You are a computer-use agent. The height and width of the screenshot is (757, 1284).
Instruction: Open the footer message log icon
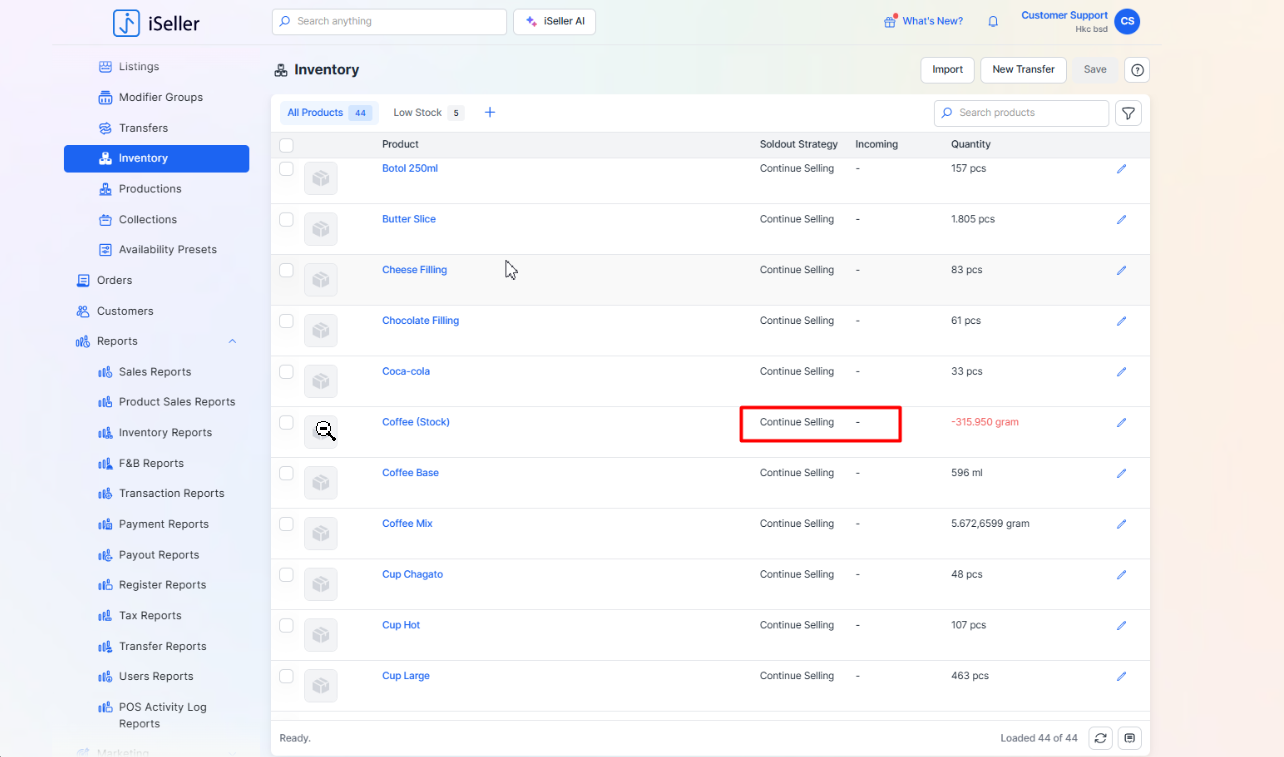click(x=1129, y=738)
